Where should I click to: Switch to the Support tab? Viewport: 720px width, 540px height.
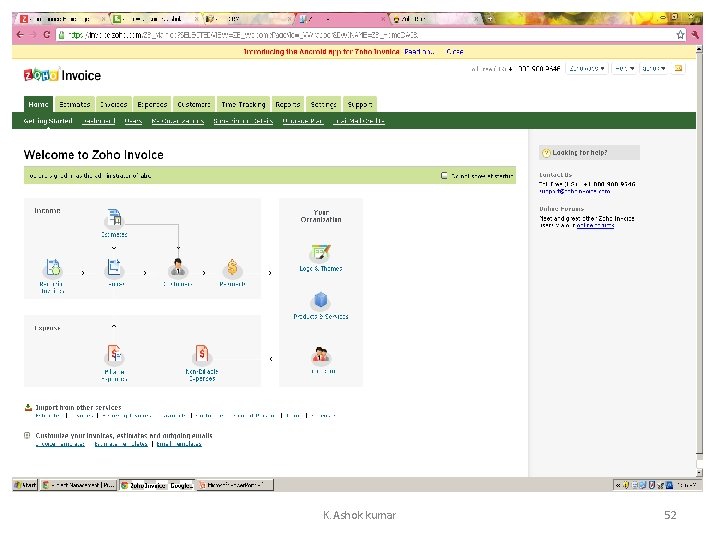click(360, 104)
